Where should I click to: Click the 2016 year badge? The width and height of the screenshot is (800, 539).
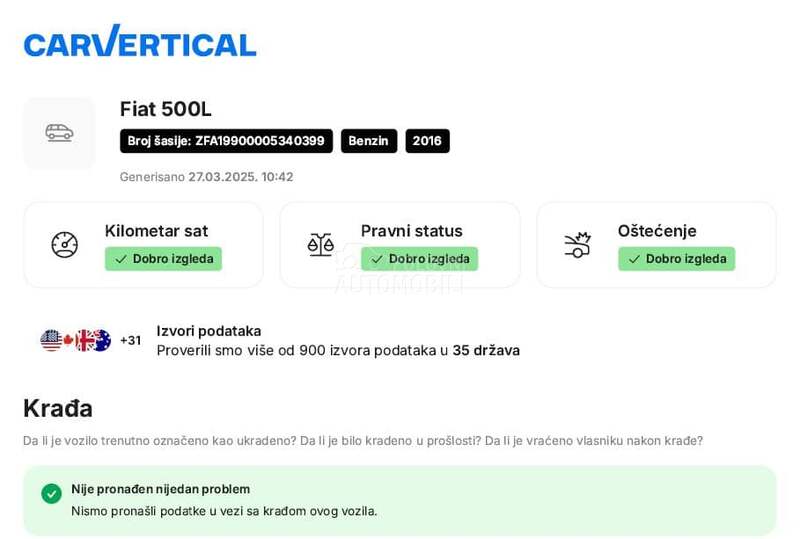coord(427,141)
